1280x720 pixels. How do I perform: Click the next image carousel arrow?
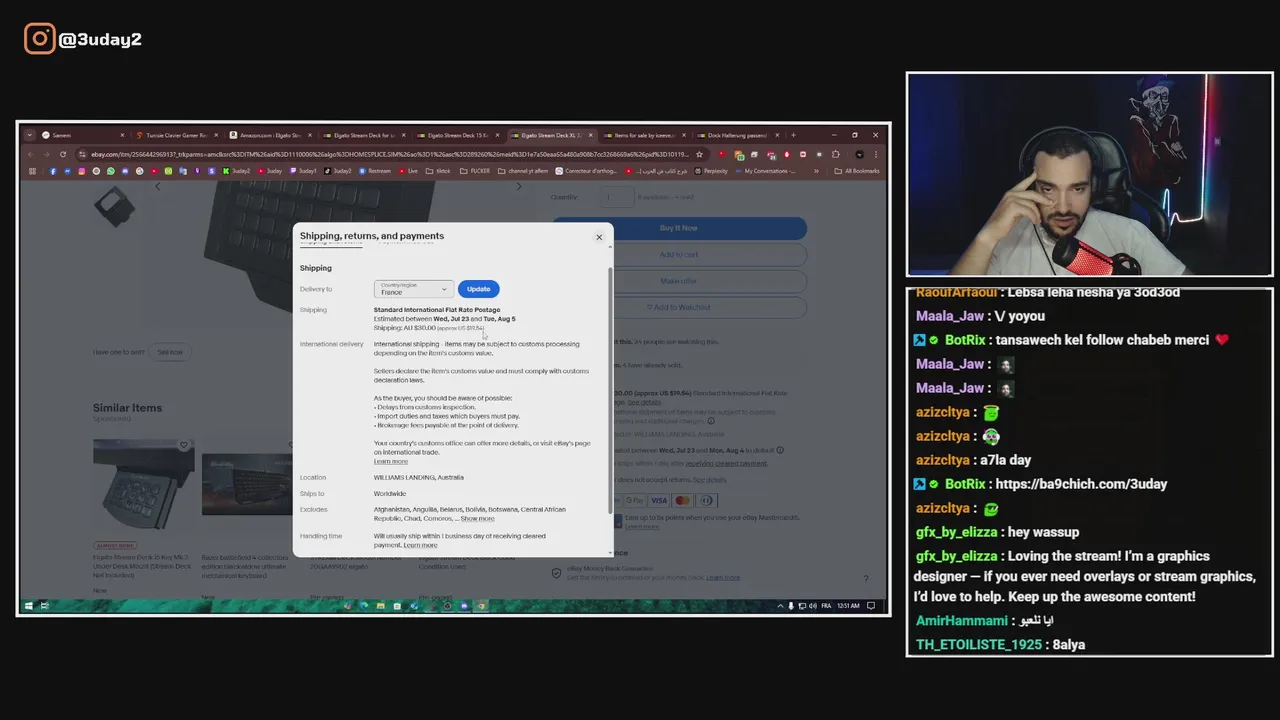[518, 187]
